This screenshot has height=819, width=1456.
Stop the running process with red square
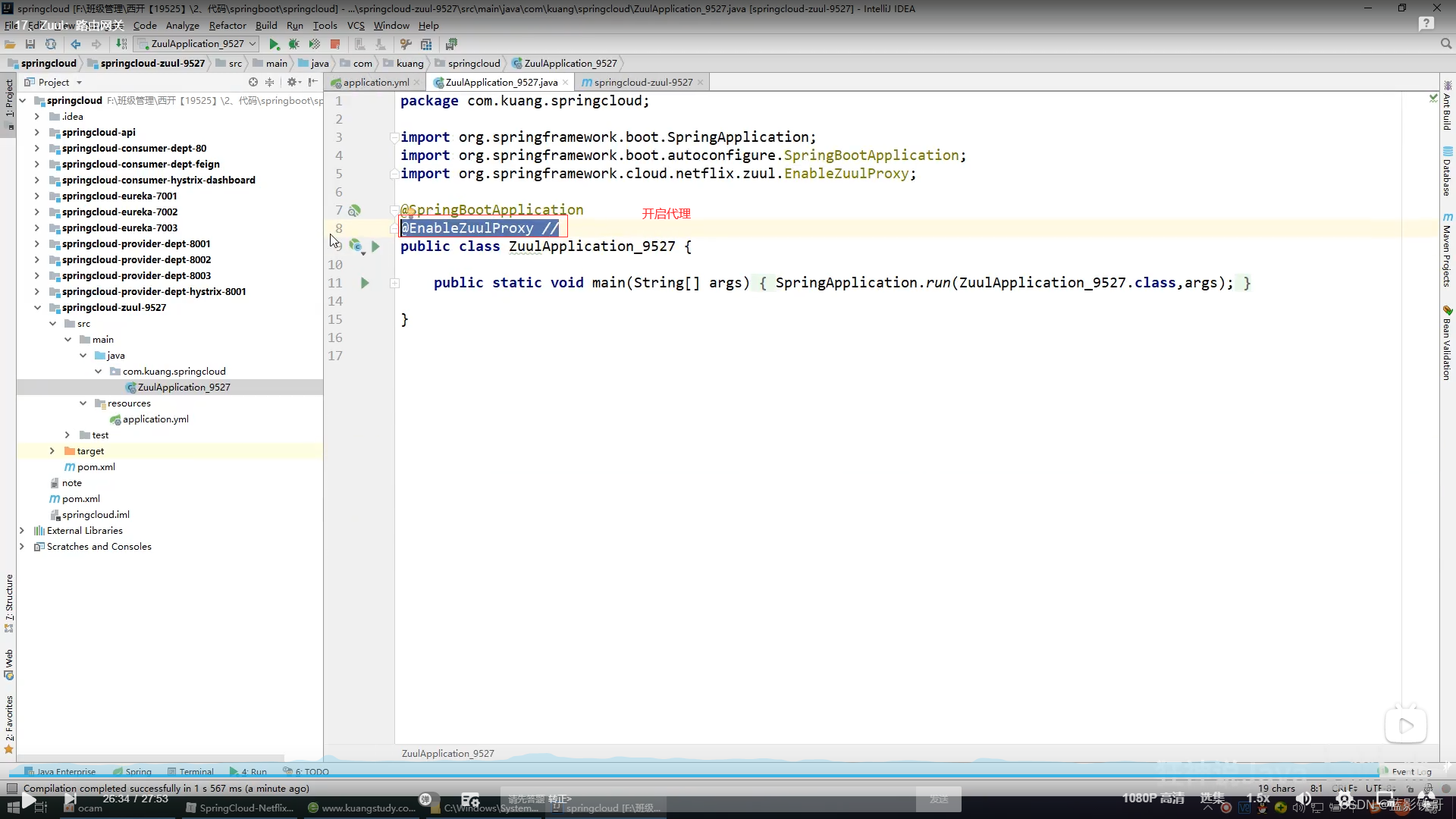(335, 44)
